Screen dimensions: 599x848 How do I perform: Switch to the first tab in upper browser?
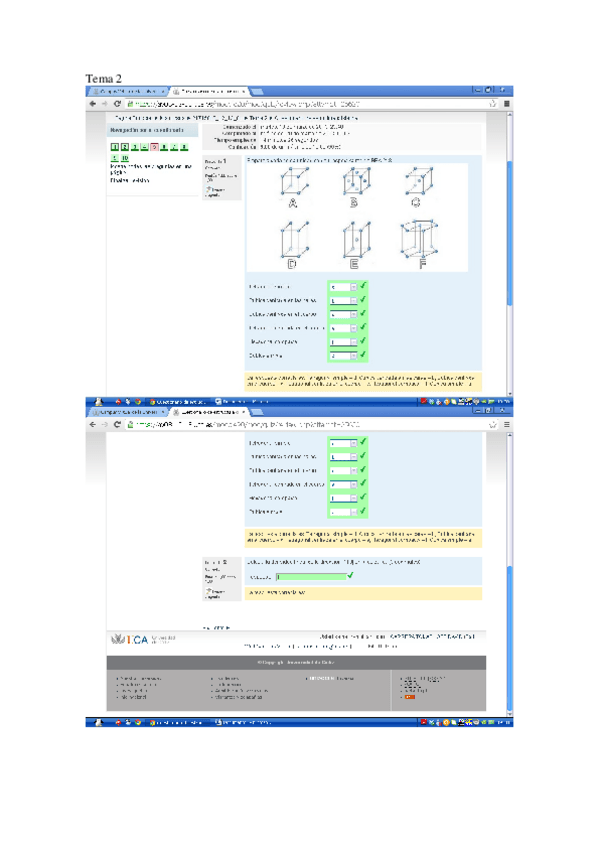pyautogui.click(x=129, y=91)
